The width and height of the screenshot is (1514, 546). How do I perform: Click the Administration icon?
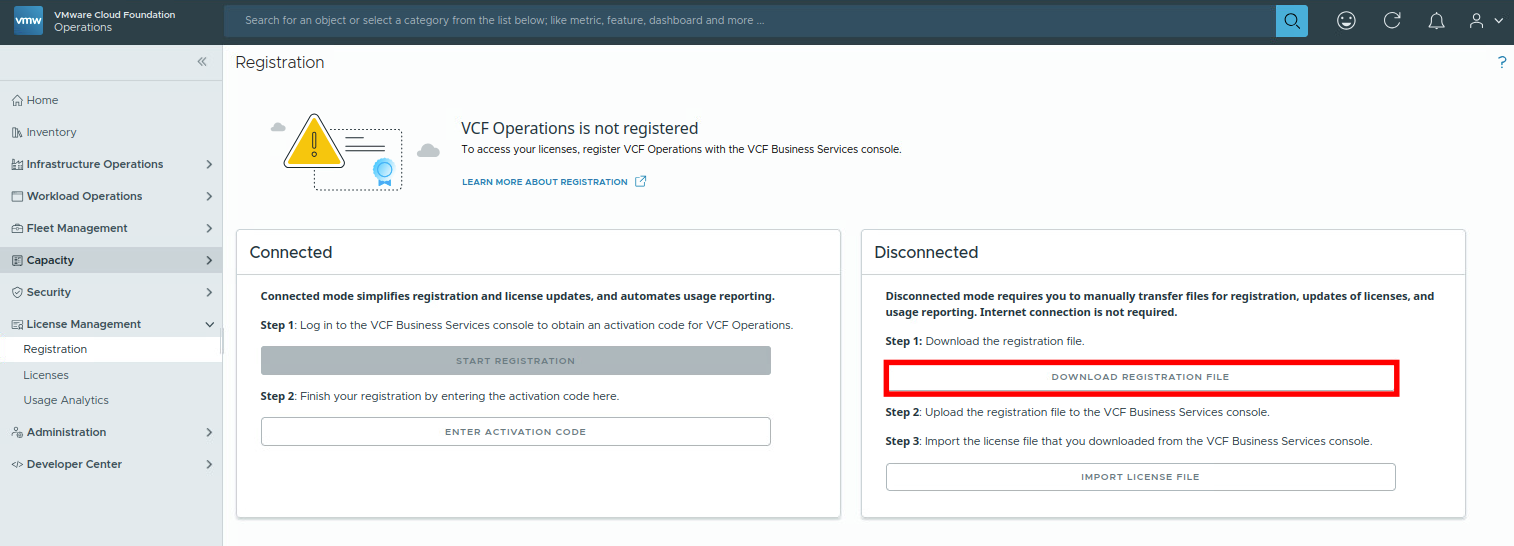(x=17, y=432)
